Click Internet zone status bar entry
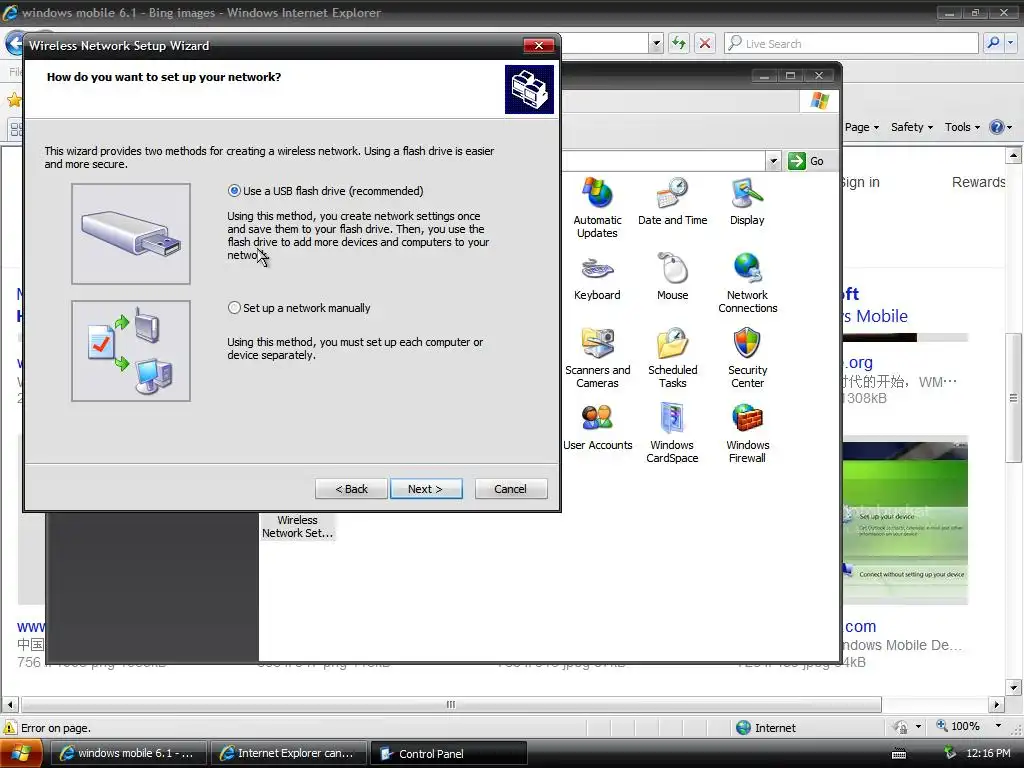 [766, 727]
